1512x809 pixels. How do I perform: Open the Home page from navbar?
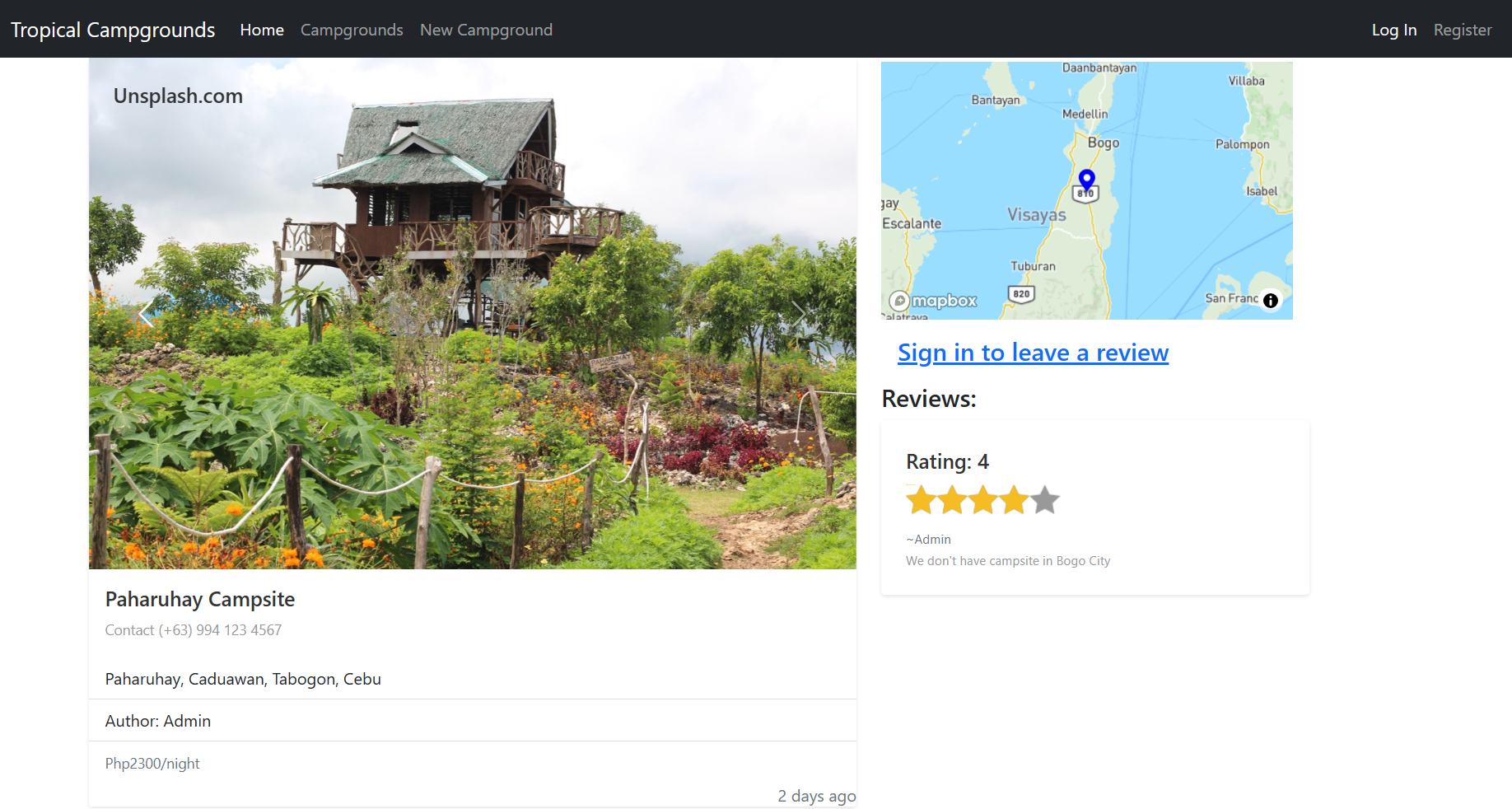(261, 30)
